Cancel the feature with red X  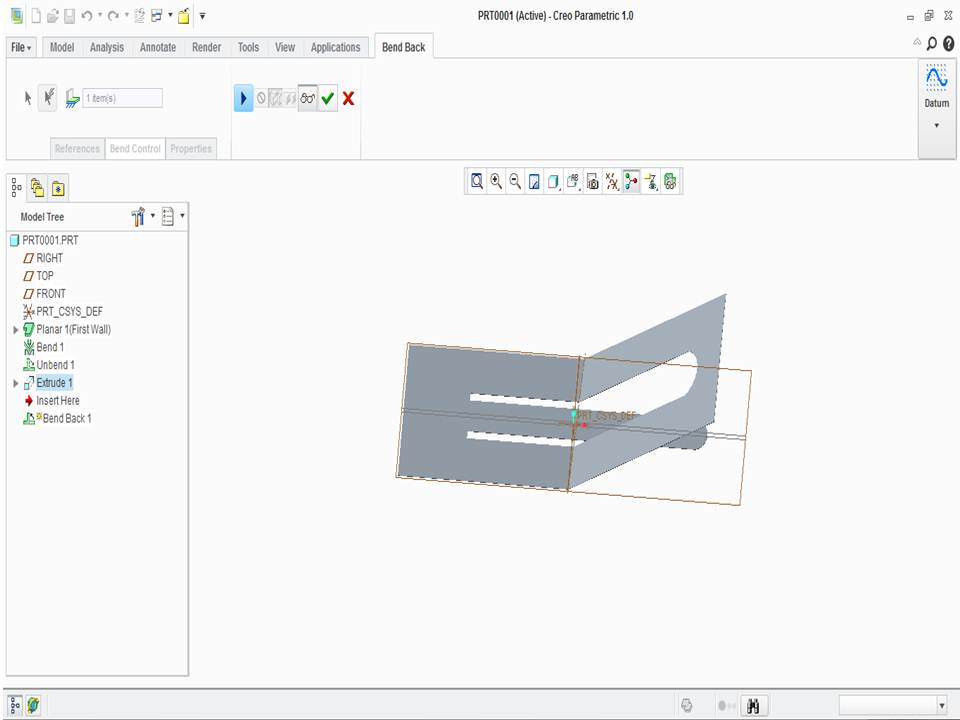click(348, 98)
